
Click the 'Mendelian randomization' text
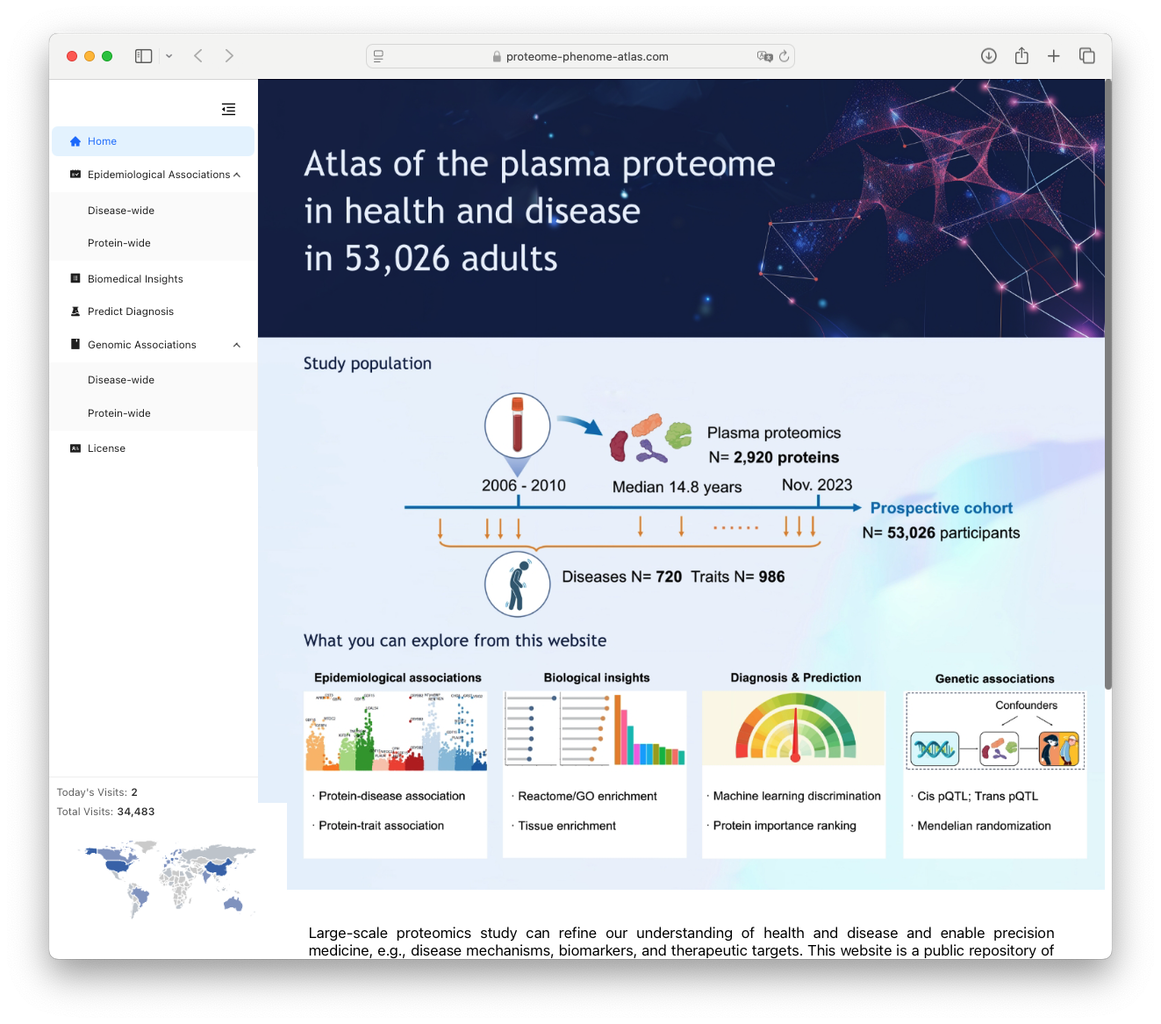click(983, 826)
